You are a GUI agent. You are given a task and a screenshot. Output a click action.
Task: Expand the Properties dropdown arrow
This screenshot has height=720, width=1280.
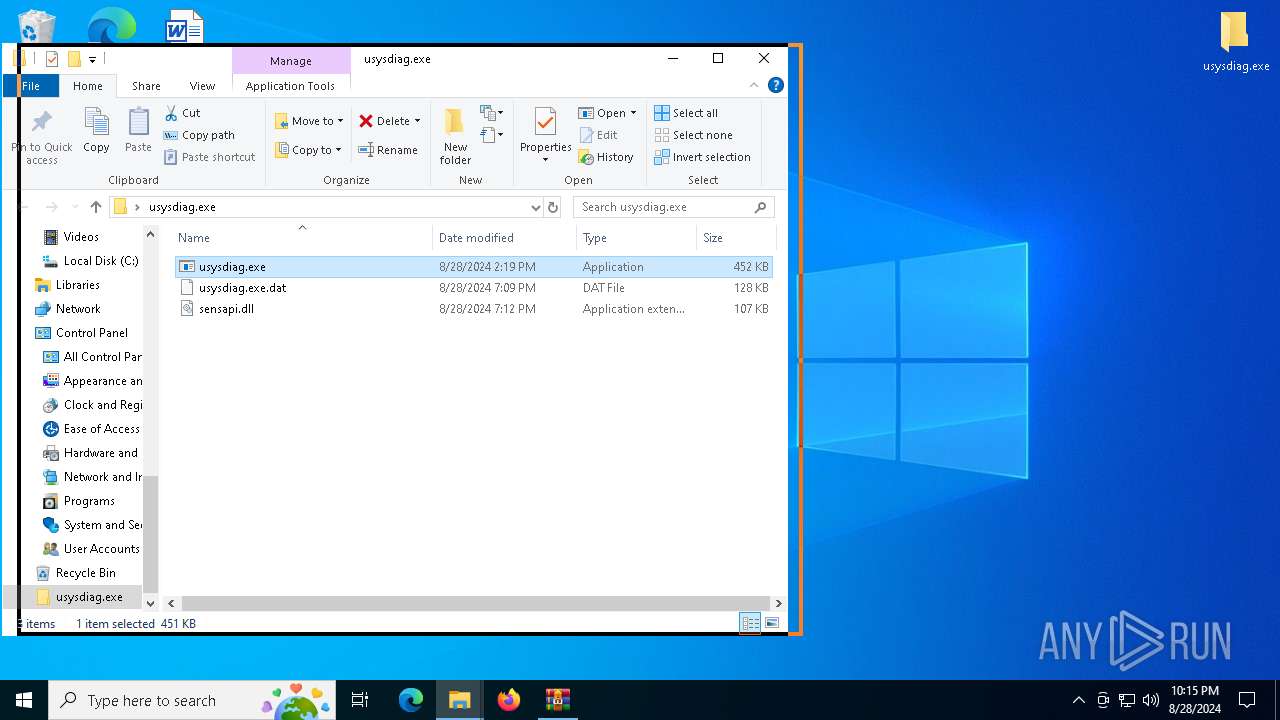545,160
